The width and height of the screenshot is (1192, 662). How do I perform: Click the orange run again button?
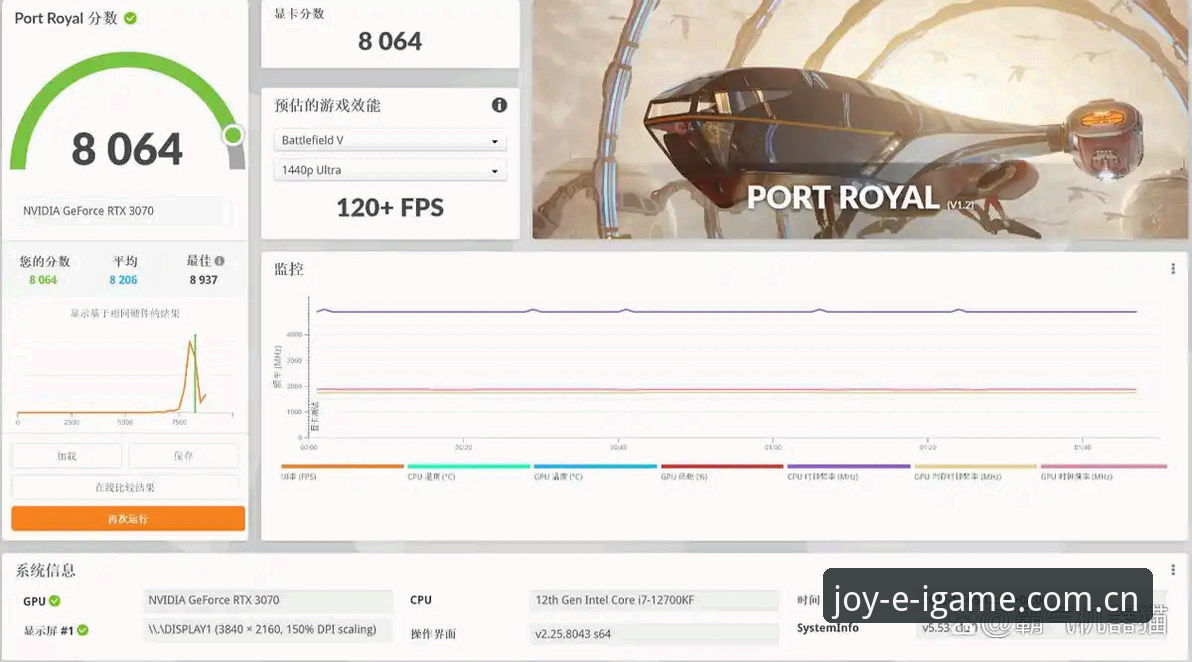click(128, 518)
